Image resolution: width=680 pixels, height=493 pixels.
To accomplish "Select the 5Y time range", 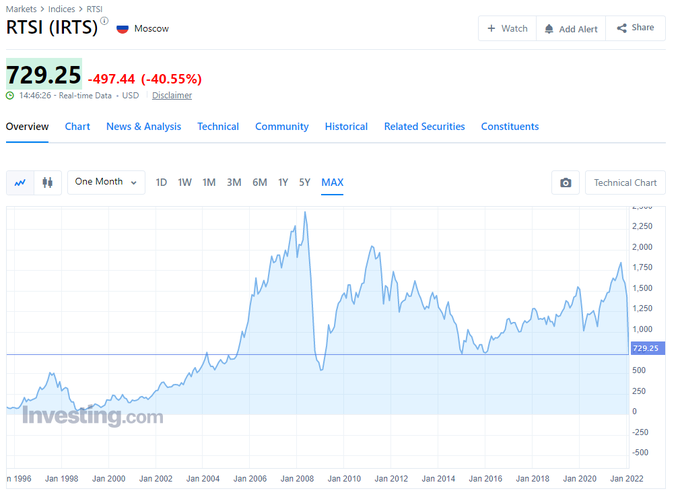I will [x=304, y=183].
